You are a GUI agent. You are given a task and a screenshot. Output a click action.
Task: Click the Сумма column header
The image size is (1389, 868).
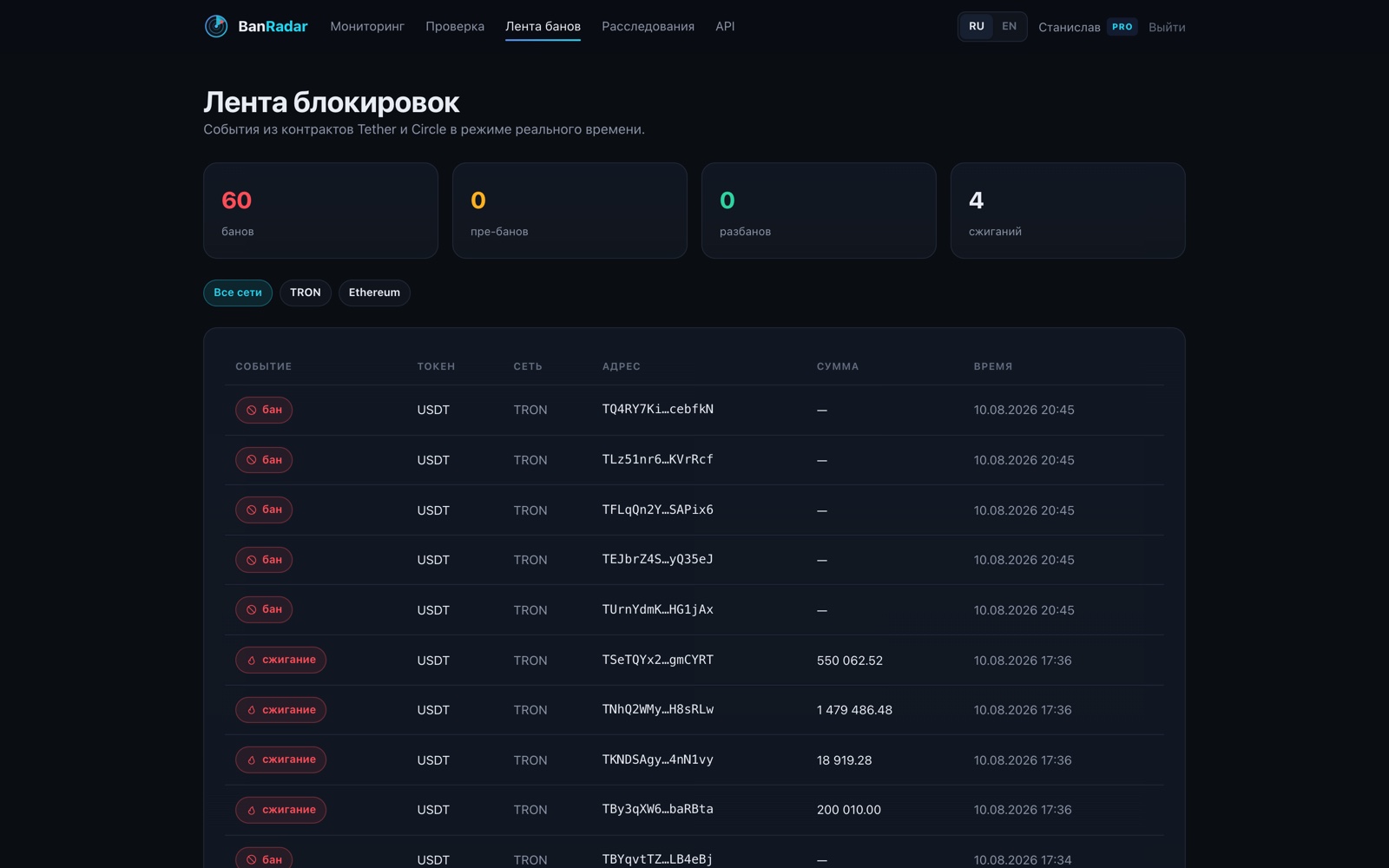tap(838, 366)
